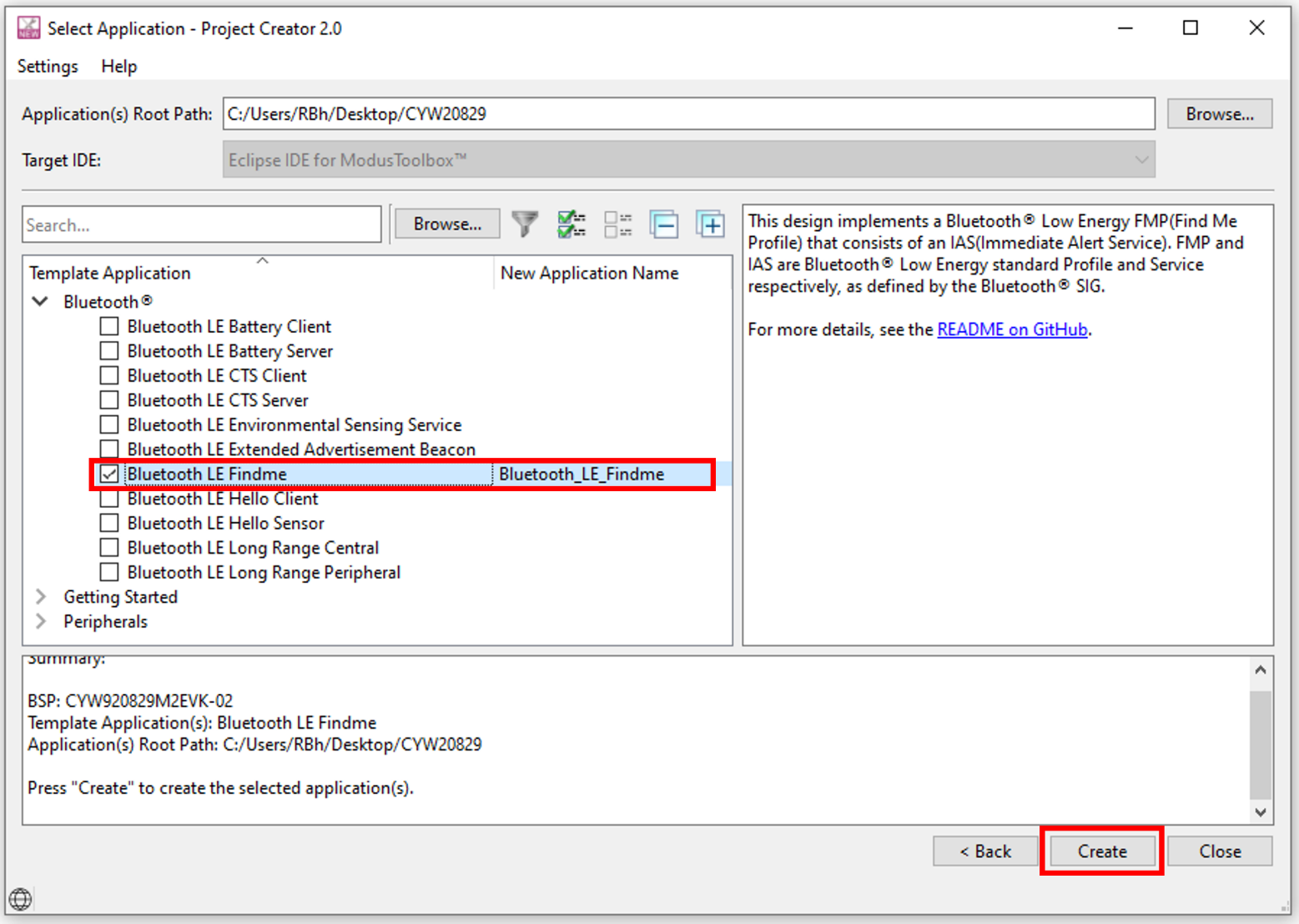The image size is (1299, 924).
Task: Click summary scrollbar down arrow
Action: pyautogui.click(x=1261, y=811)
